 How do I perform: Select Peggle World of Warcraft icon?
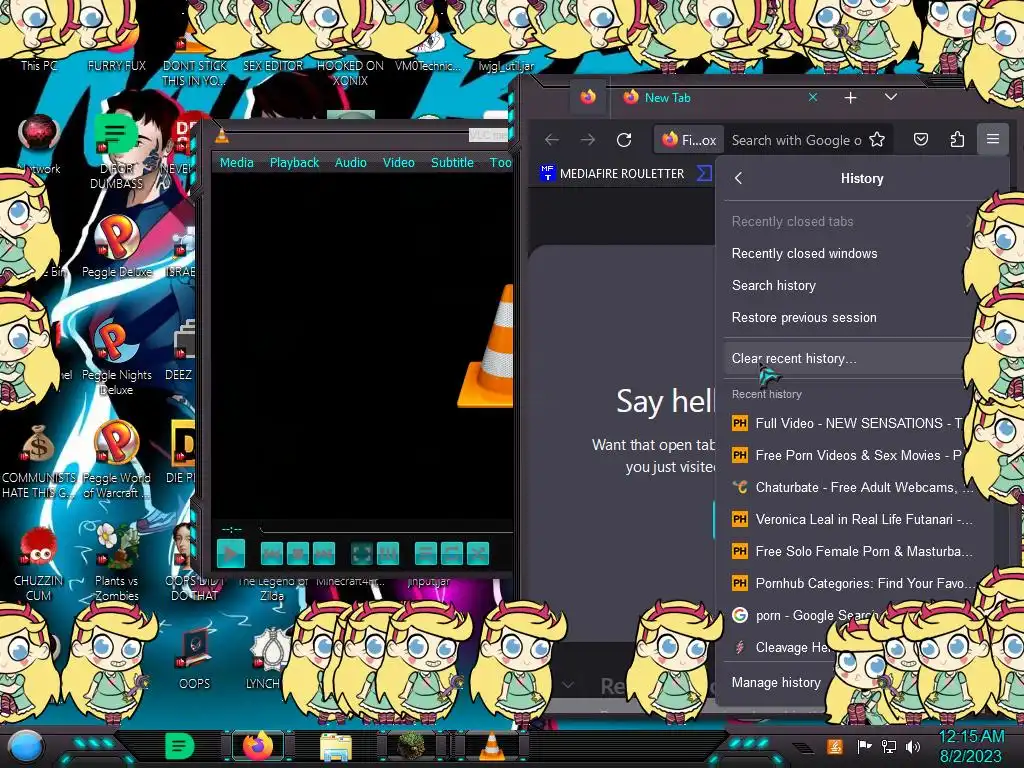pyautogui.click(x=117, y=460)
